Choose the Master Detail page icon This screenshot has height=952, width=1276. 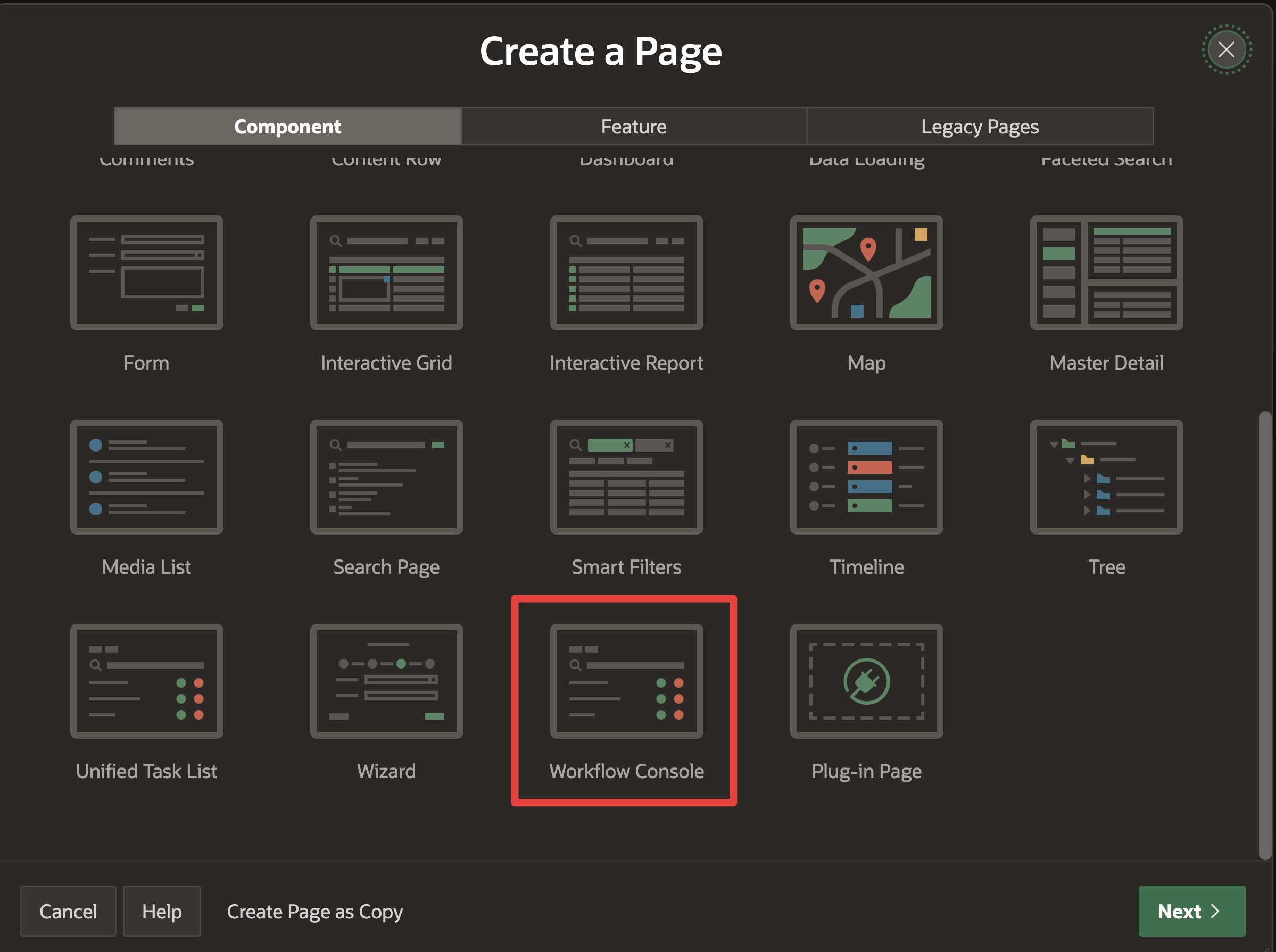(1106, 273)
